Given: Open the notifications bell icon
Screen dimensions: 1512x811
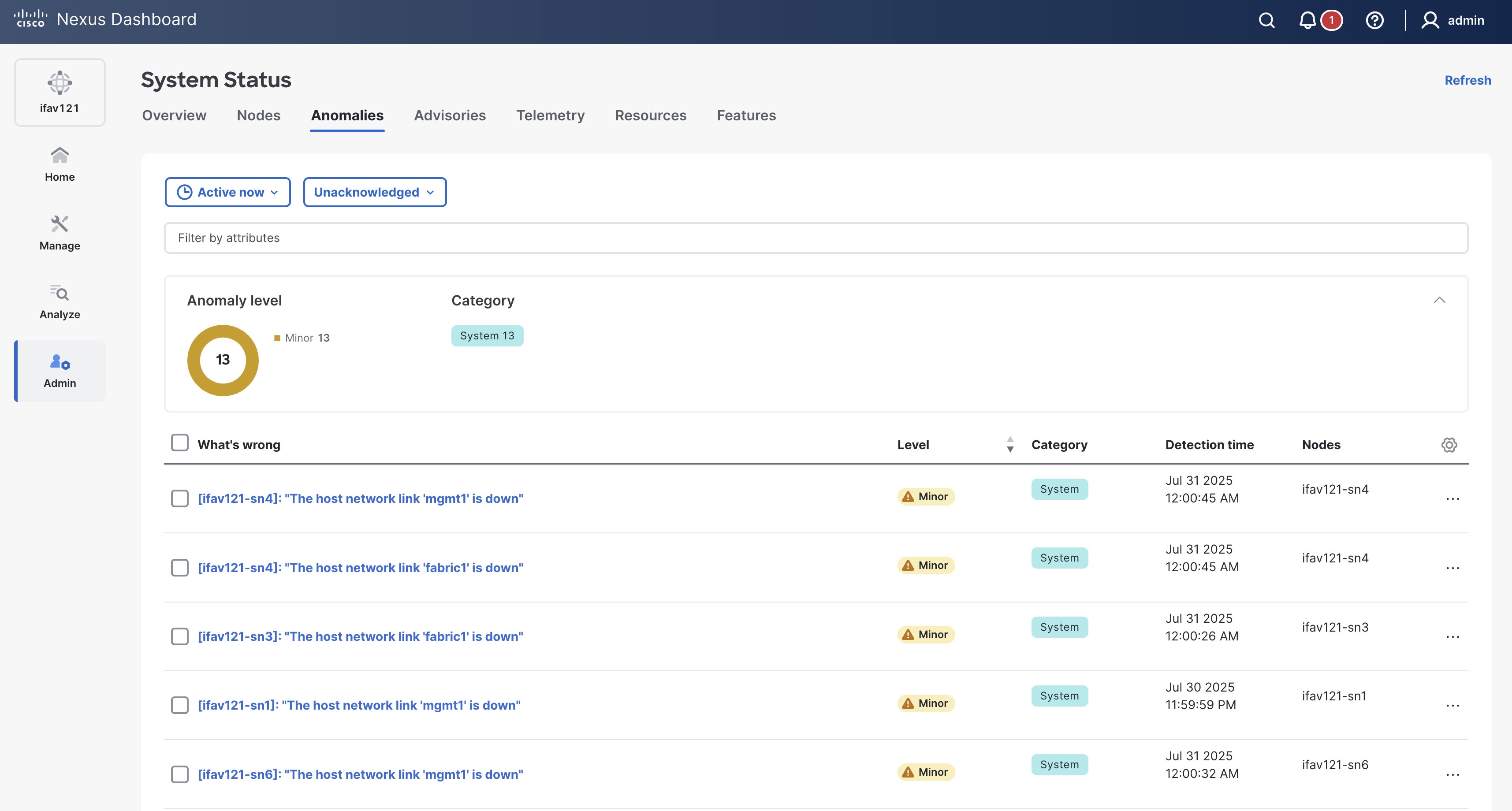Looking at the screenshot, I should [1307, 21].
